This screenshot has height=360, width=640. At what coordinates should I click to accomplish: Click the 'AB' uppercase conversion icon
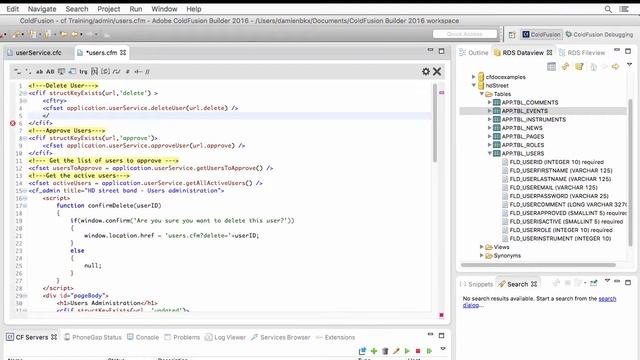[x=50, y=71]
